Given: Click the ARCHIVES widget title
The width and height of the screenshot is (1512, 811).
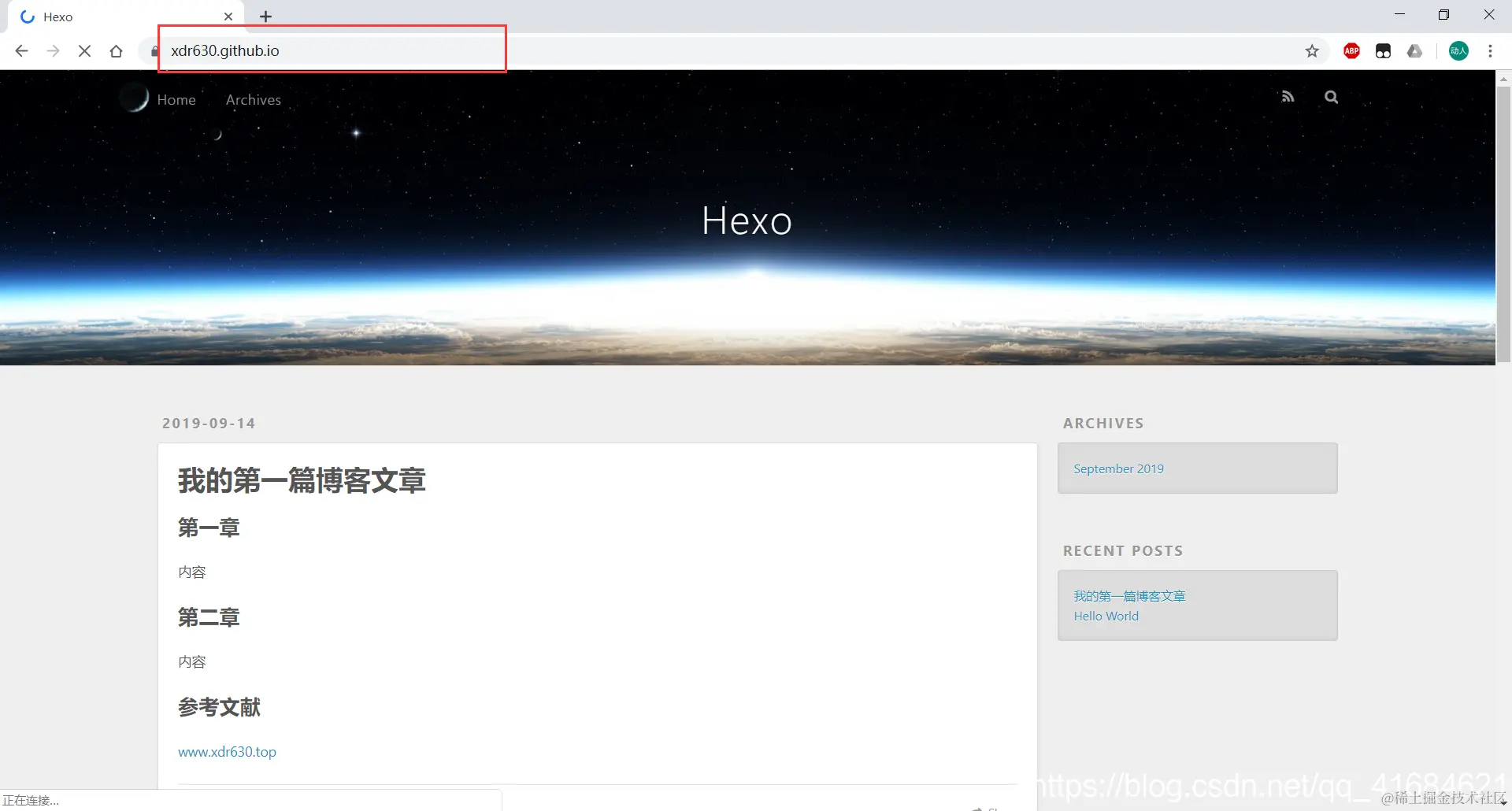Looking at the screenshot, I should click(1103, 423).
